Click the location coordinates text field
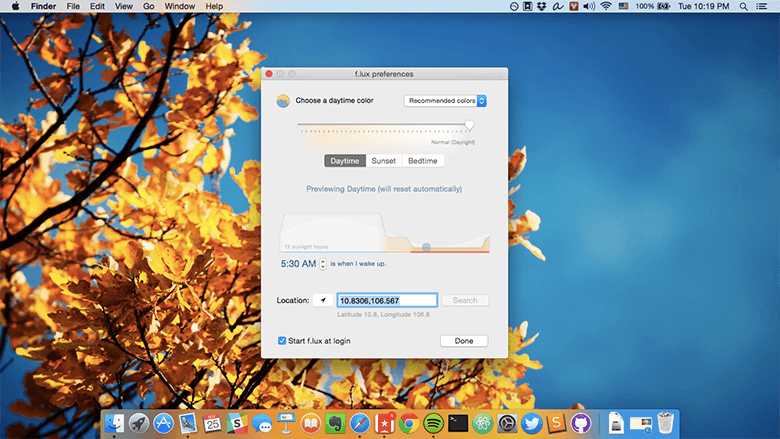This screenshot has height=439, width=780. click(x=387, y=300)
